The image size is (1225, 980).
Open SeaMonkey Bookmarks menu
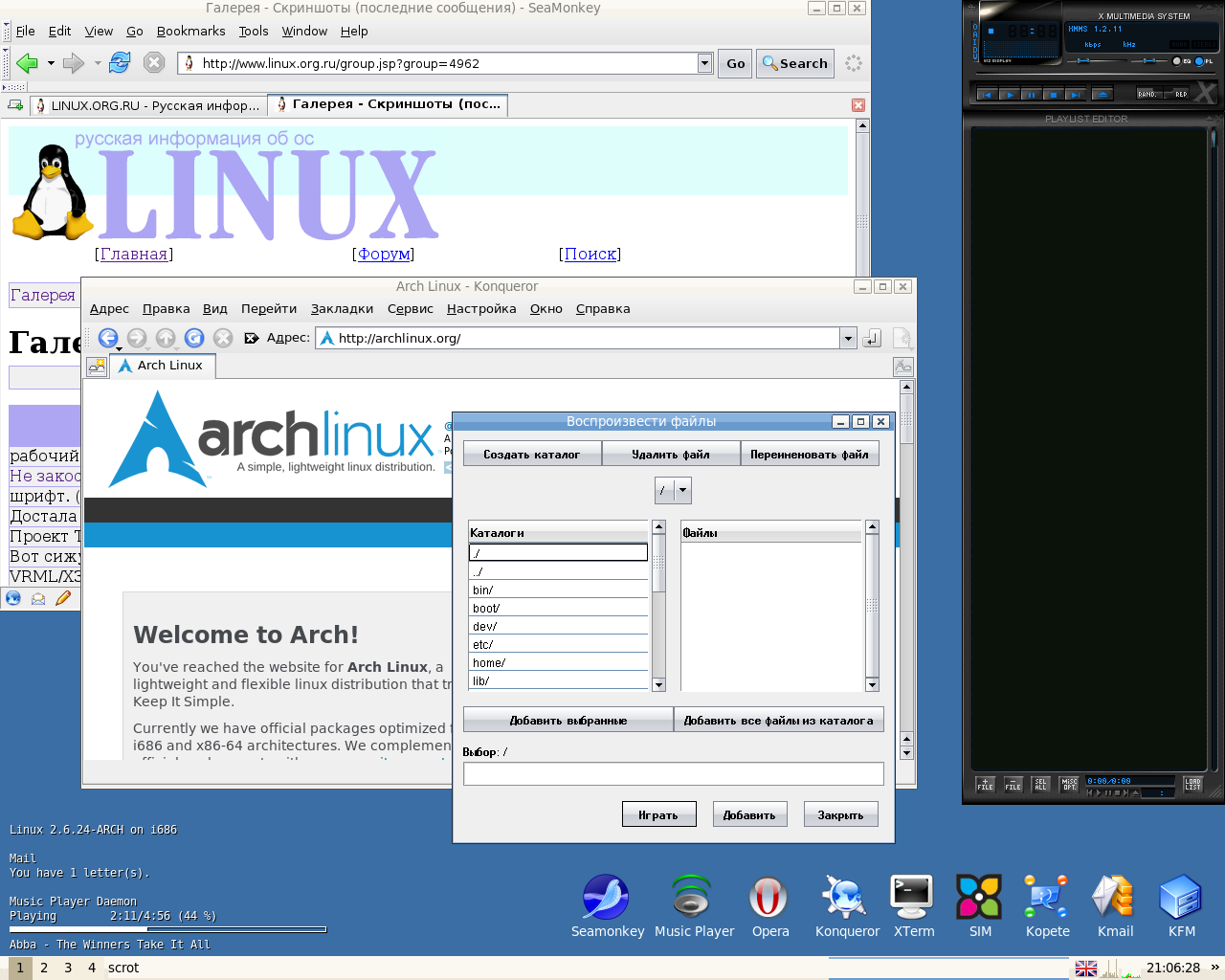pyautogui.click(x=190, y=31)
